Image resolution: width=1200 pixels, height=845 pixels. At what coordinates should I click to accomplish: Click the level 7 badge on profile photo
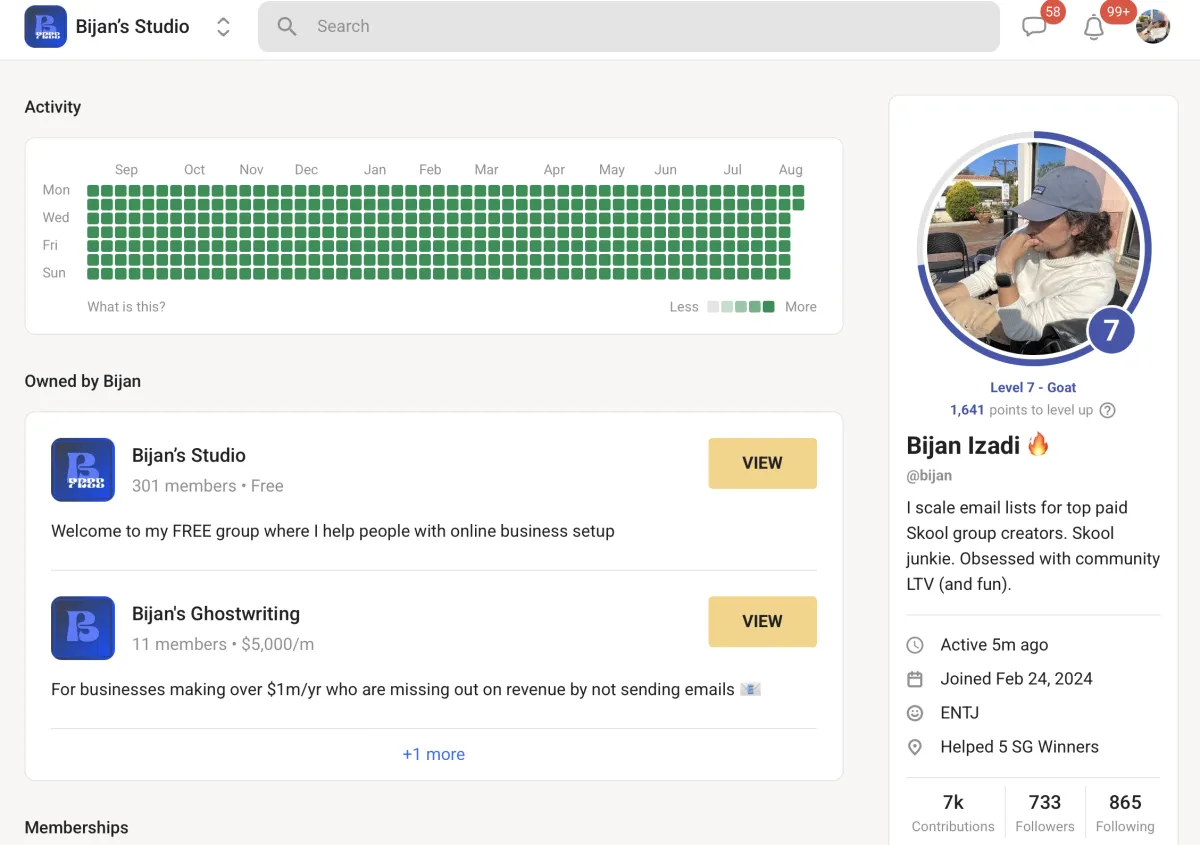click(1111, 330)
